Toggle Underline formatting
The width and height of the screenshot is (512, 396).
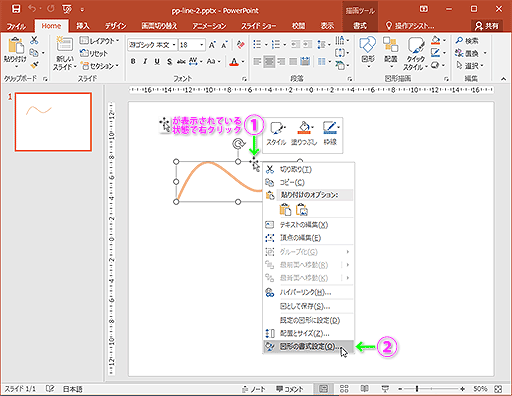coord(157,61)
